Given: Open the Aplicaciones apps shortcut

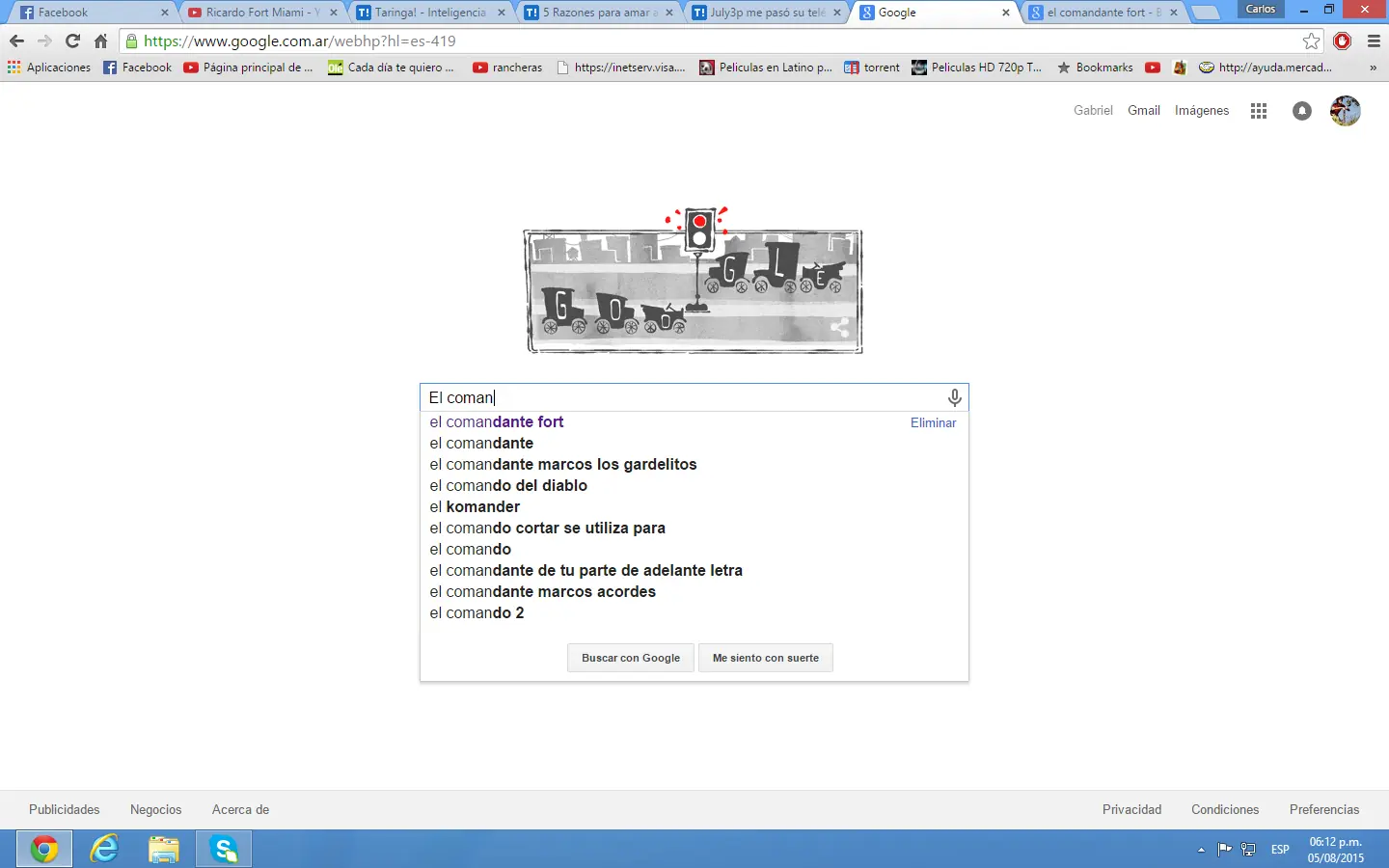Looking at the screenshot, I should (49, 68).
